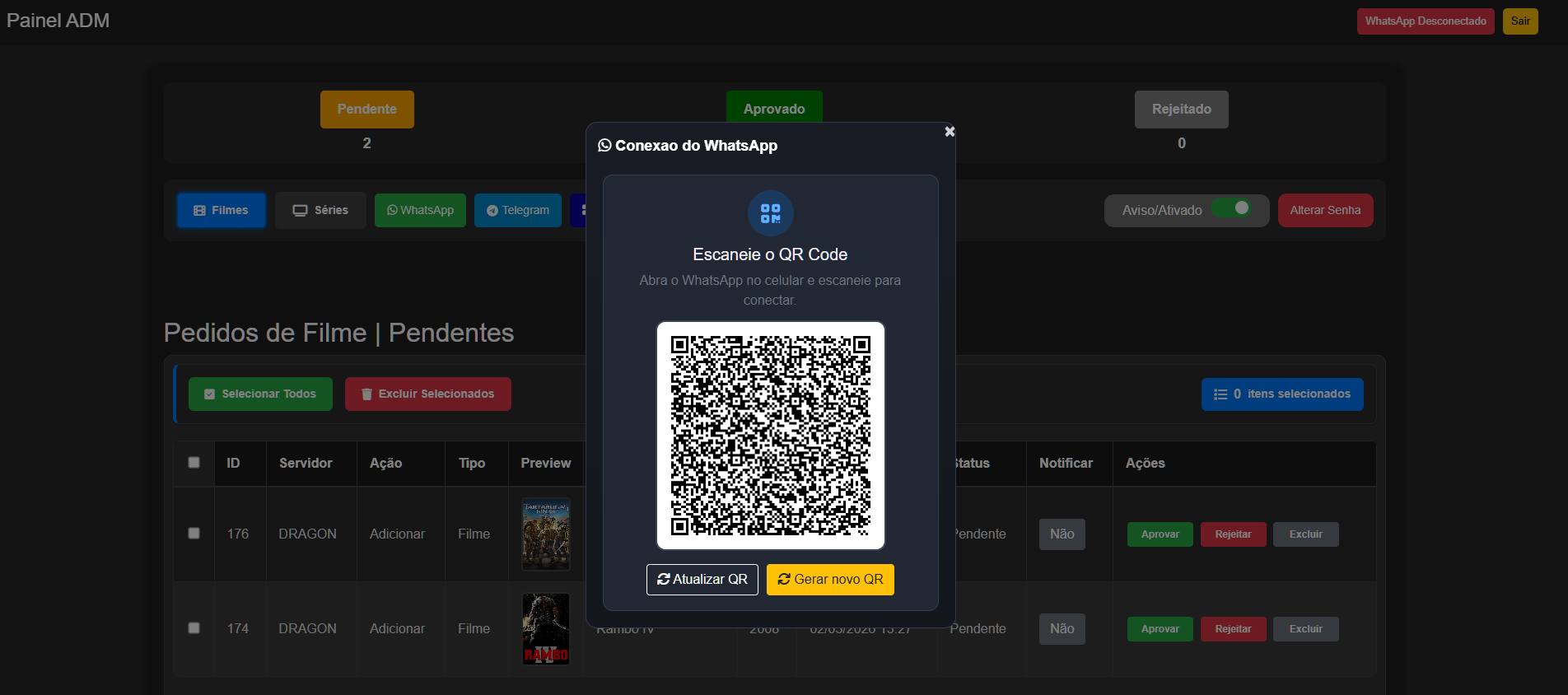This screenshot has width=1568, height=695.
Task: Open the Telegram settings button
Action: click(x=517, y=211)
